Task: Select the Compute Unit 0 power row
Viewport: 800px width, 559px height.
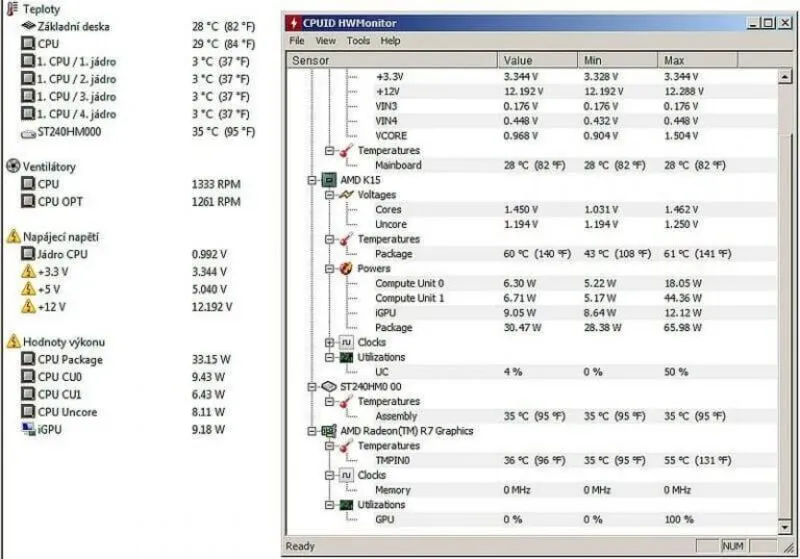Action: click(x=533, y=283)
